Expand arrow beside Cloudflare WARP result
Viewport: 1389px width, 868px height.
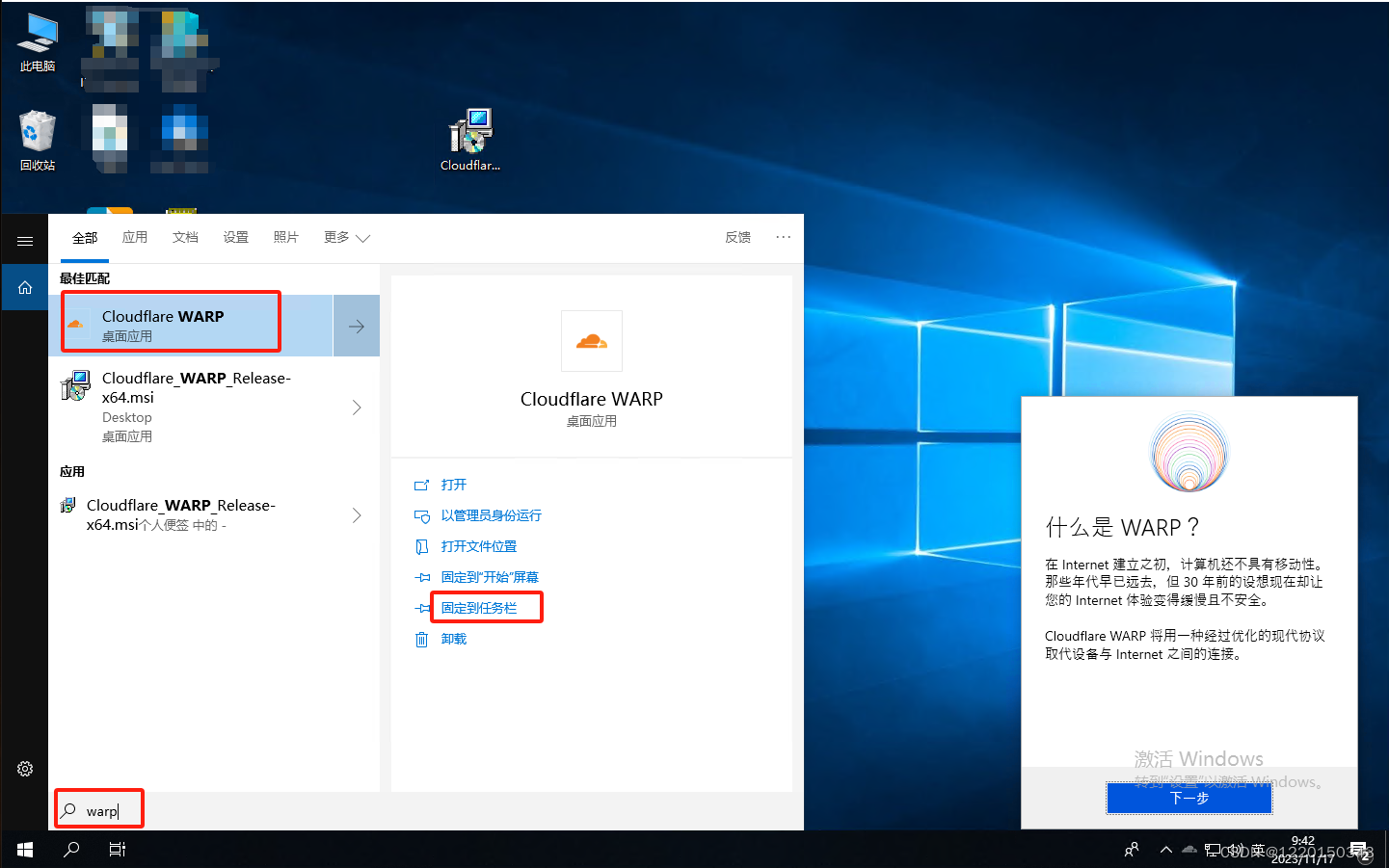[x=357, y=326]
